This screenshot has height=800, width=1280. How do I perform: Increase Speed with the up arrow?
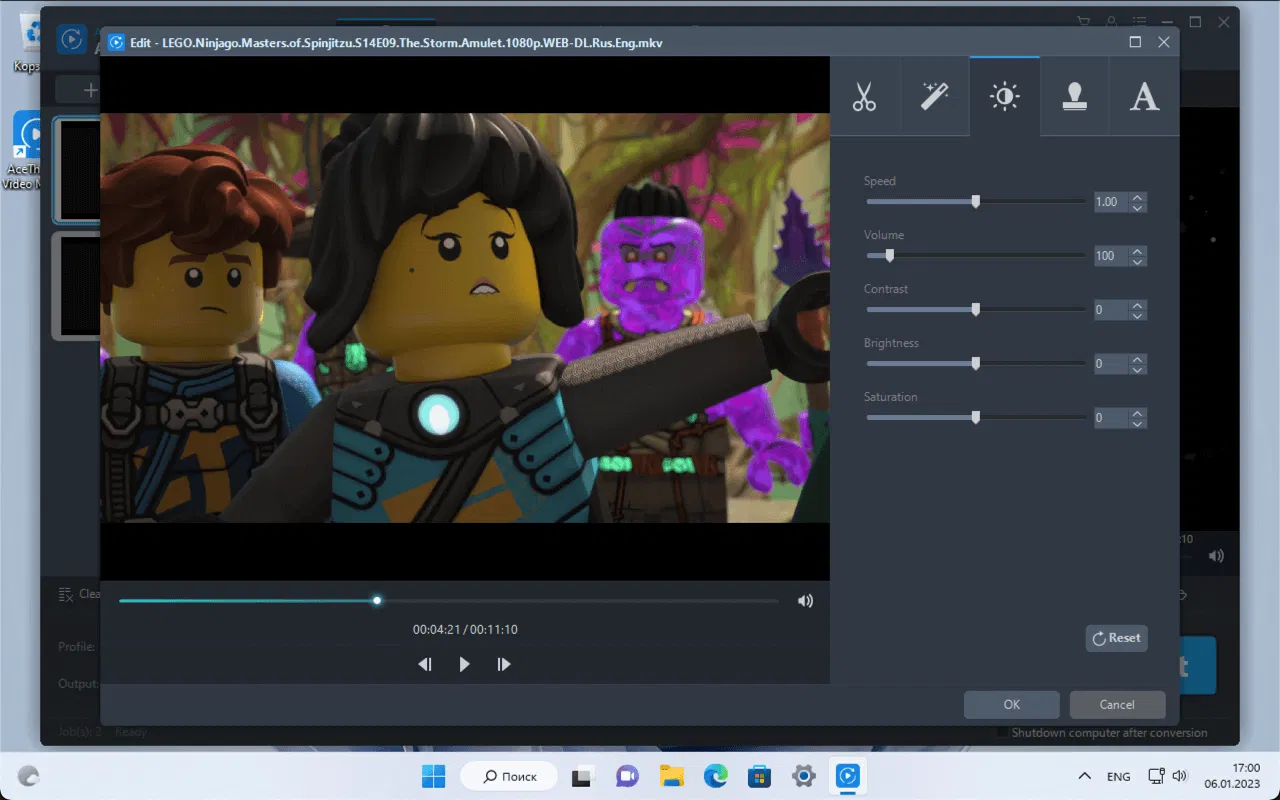(x=1137, y=197)
